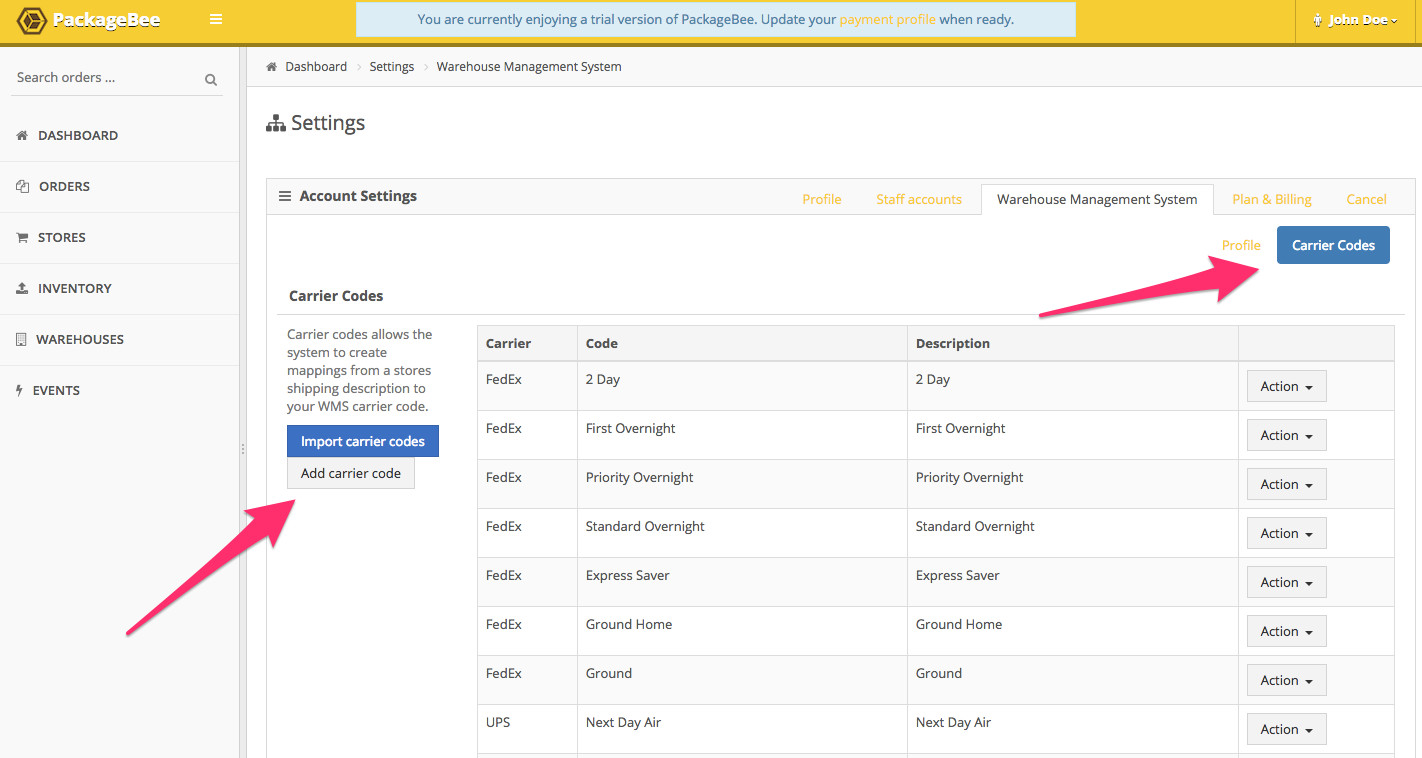Click the Orders copy icon in sidebar
This screenshot has width=1422, height=758.
coord(22,186)
